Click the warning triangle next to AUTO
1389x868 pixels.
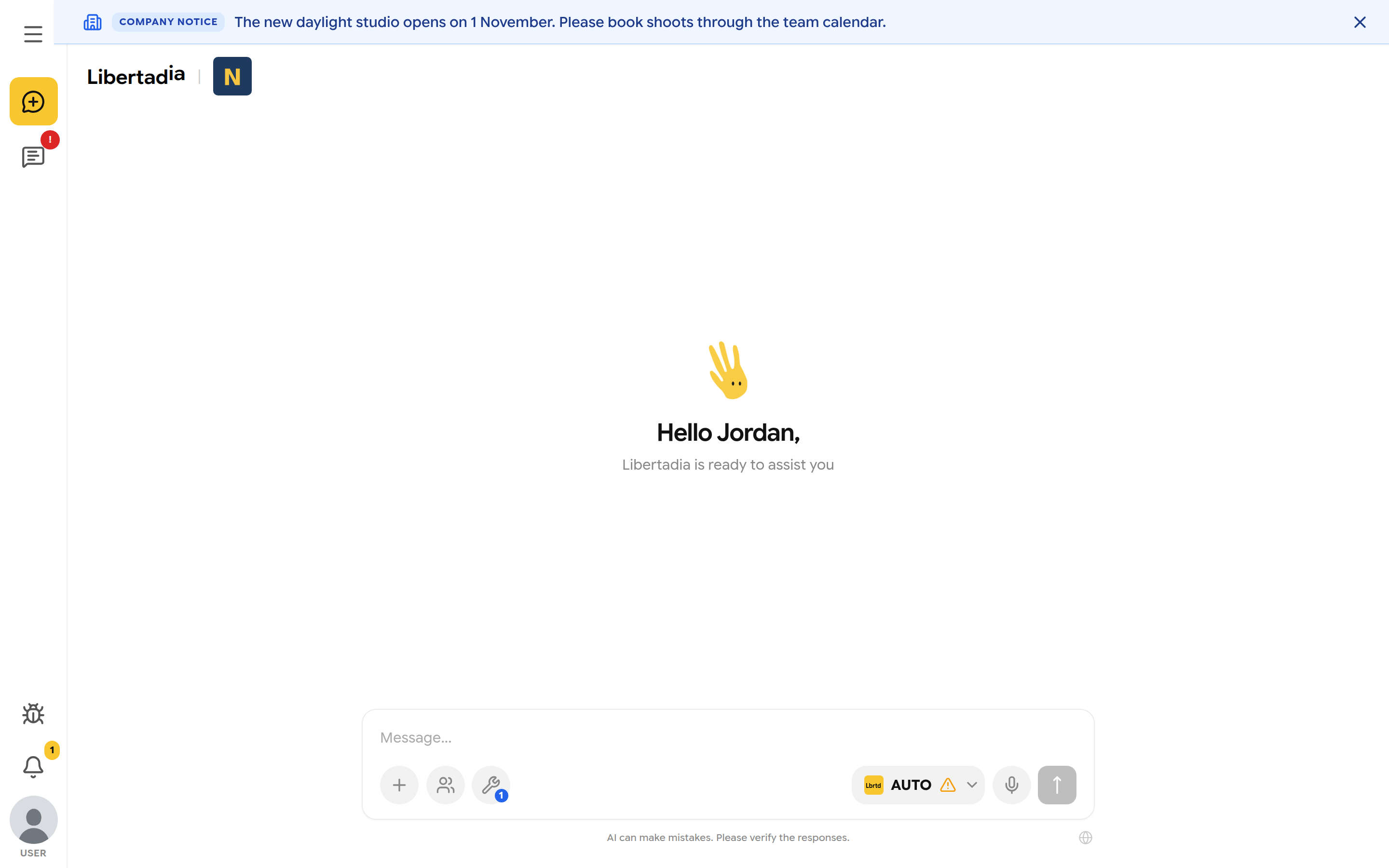[948, 785]
